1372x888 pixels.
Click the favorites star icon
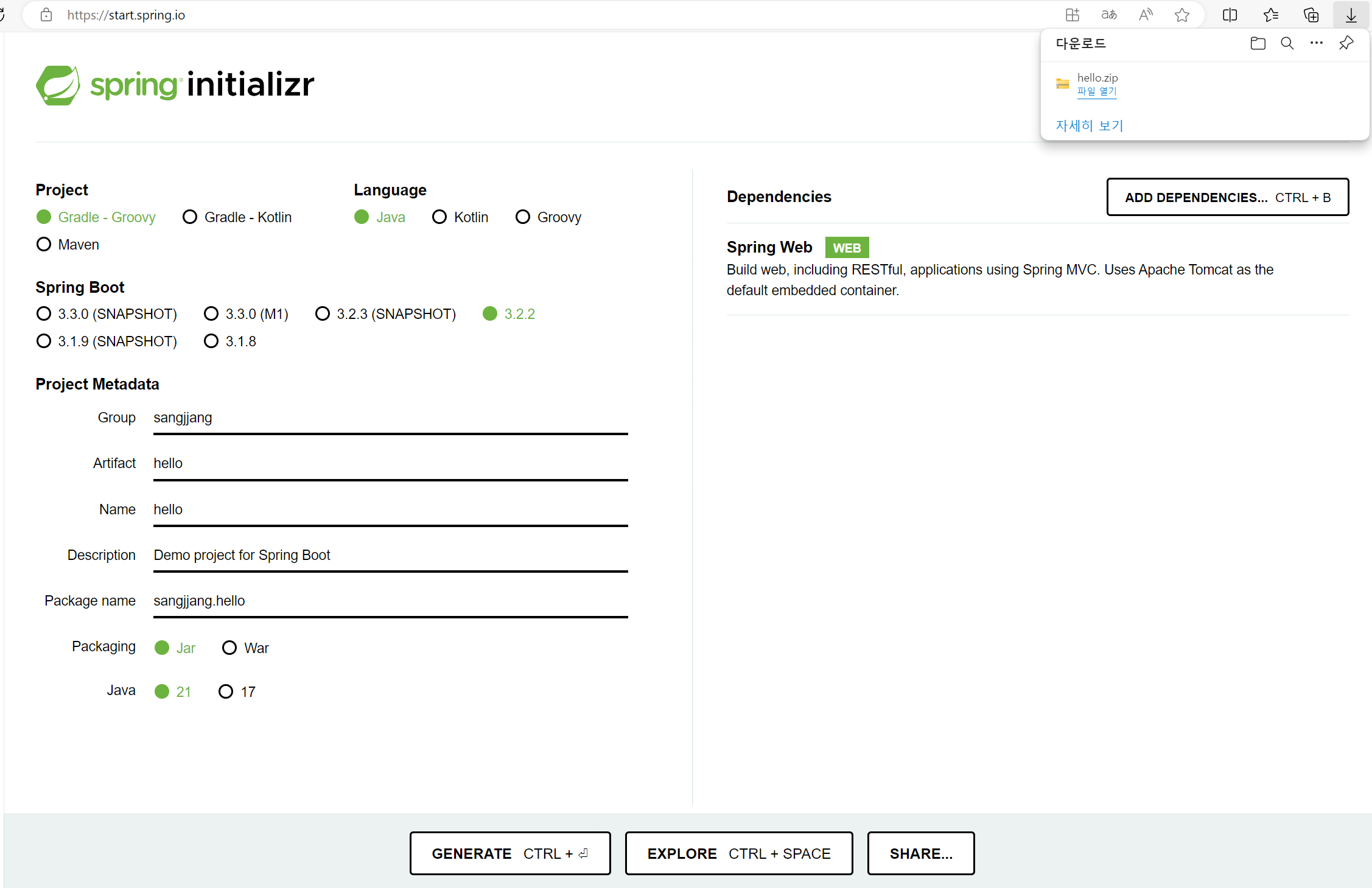tap(1181, 15)
